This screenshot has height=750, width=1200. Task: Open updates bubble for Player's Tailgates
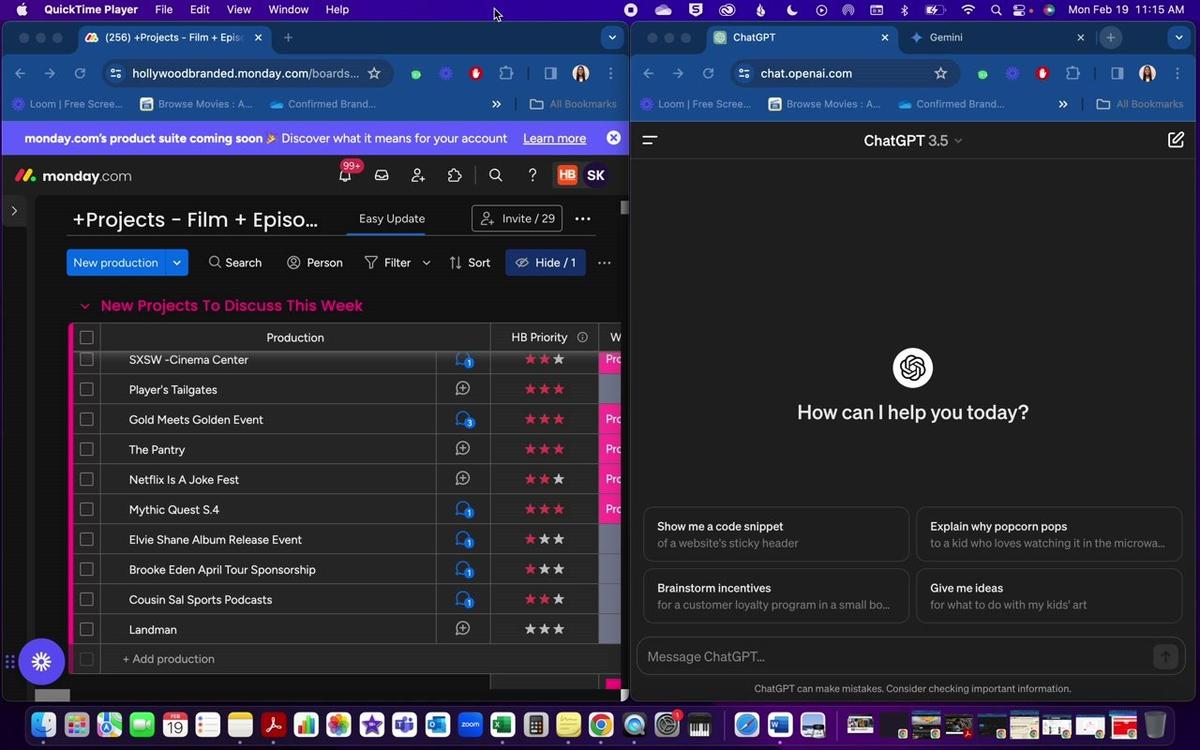[x=463, y=389]
